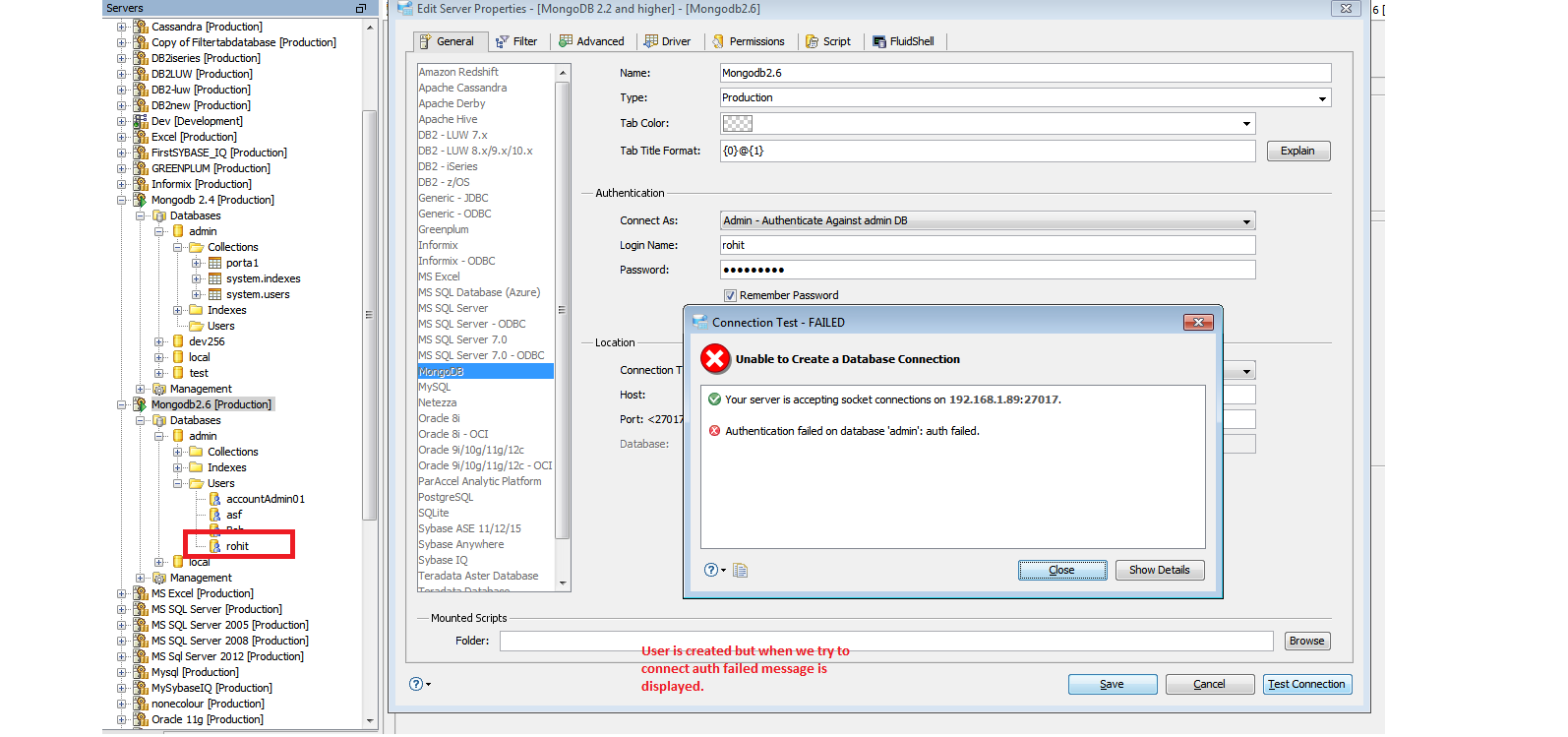Screen dimensions: 1568x737
Task: Select the rohit user in tree
Action: coord(237,546)
